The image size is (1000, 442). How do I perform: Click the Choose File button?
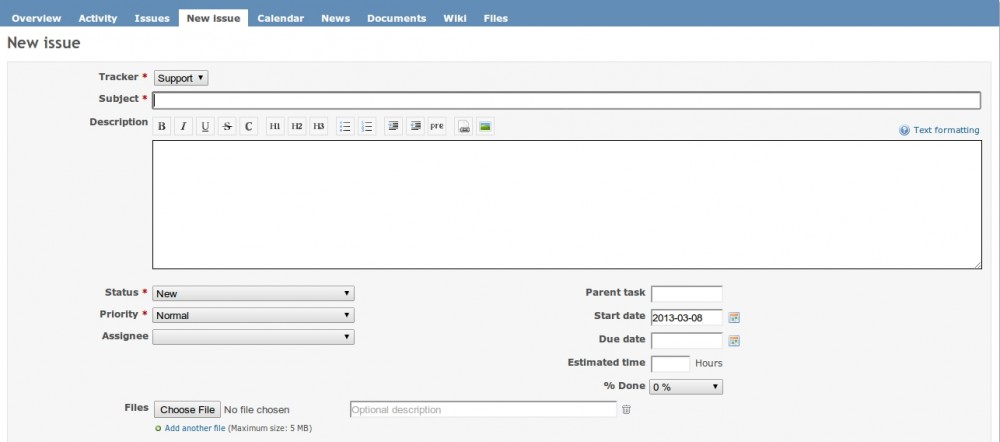tap(187, 409)
